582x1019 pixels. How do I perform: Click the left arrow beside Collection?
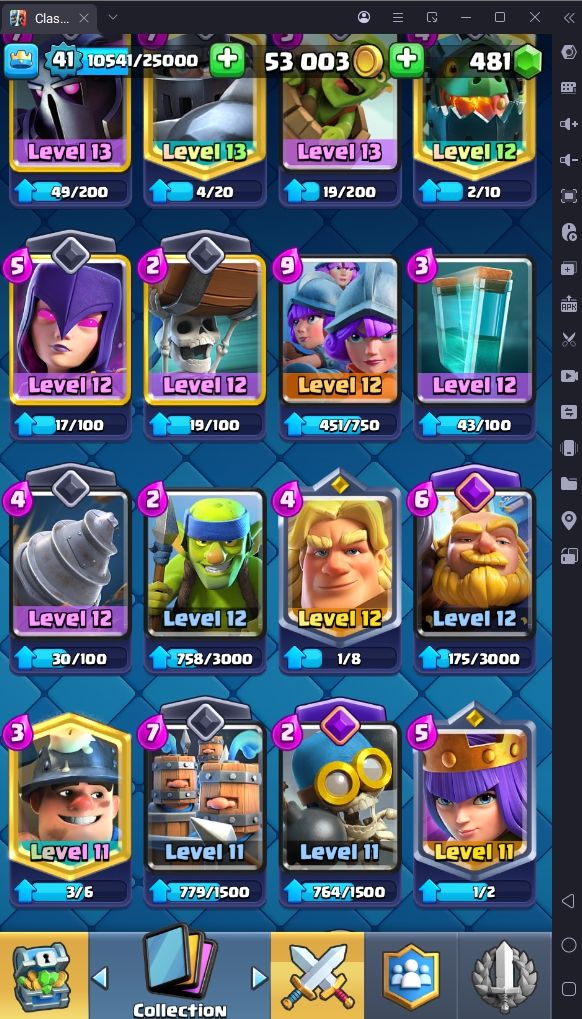point(99,977)
